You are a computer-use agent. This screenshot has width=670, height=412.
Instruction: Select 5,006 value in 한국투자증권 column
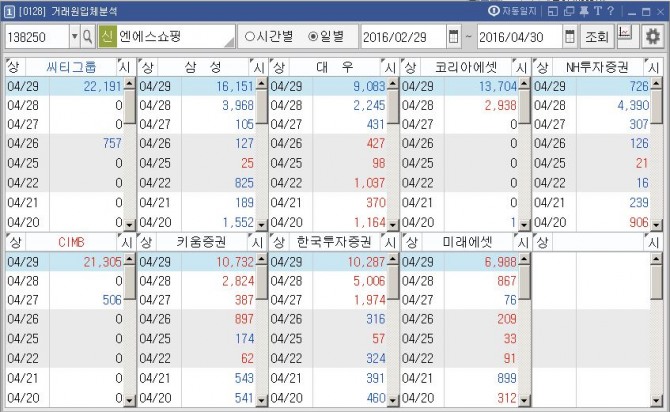tap(369, 281)
